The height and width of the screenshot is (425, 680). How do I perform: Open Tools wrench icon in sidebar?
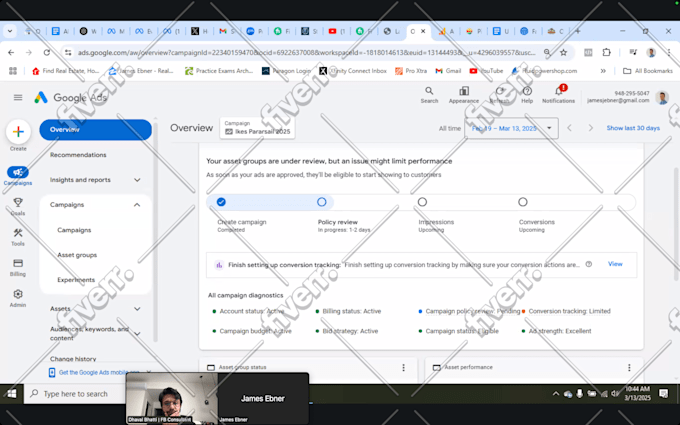coord(18,233)
